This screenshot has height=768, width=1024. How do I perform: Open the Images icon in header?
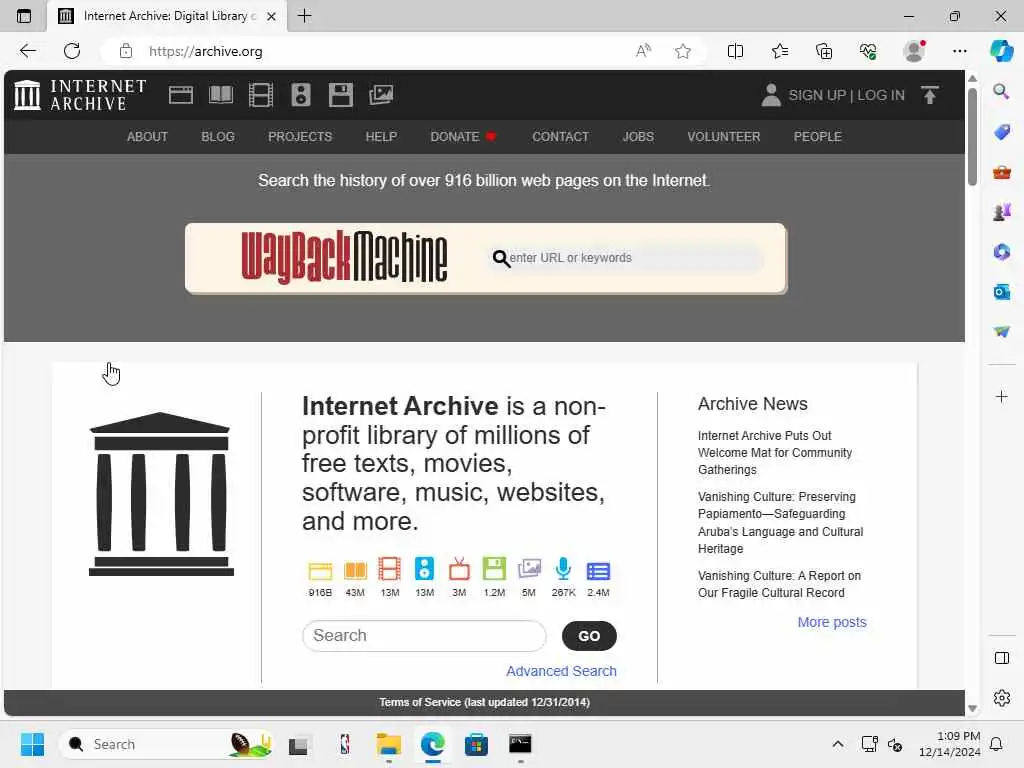[x=381, y=95]
